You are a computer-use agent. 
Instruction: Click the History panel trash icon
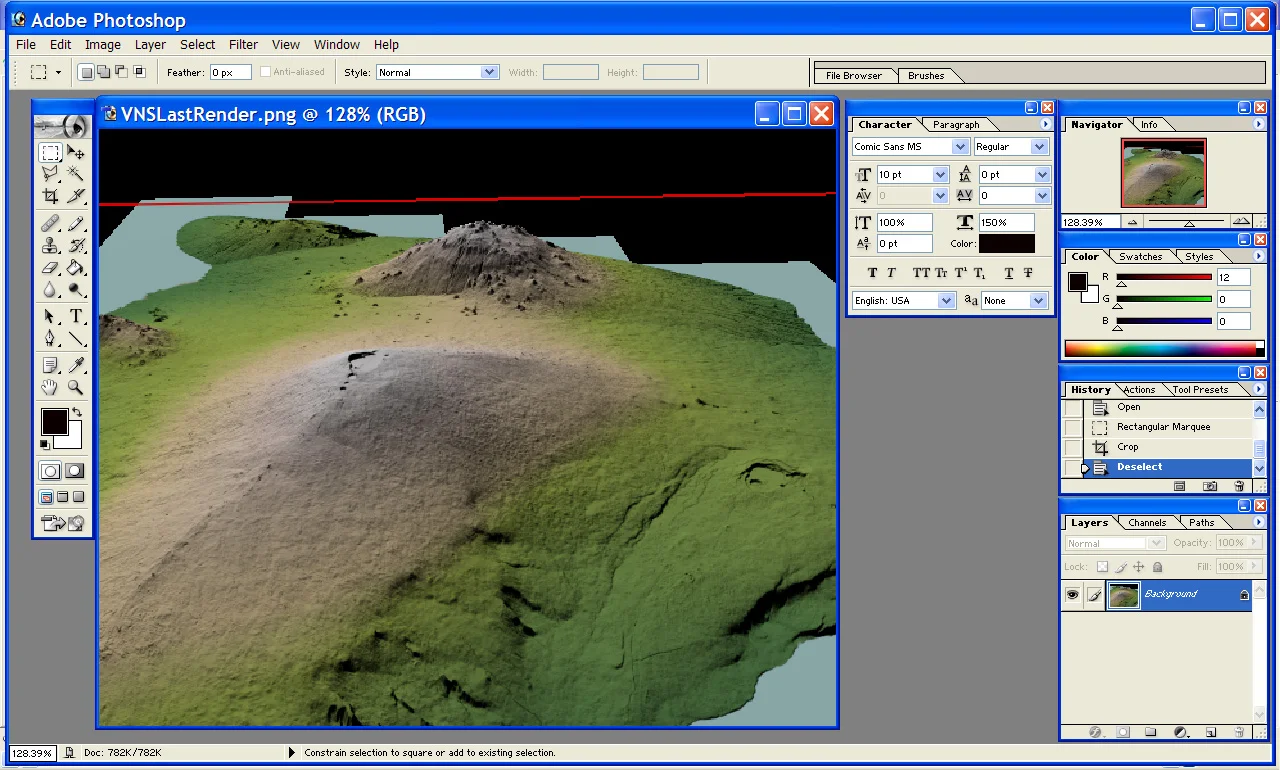pyautogui.click(x=1239, y=486)
